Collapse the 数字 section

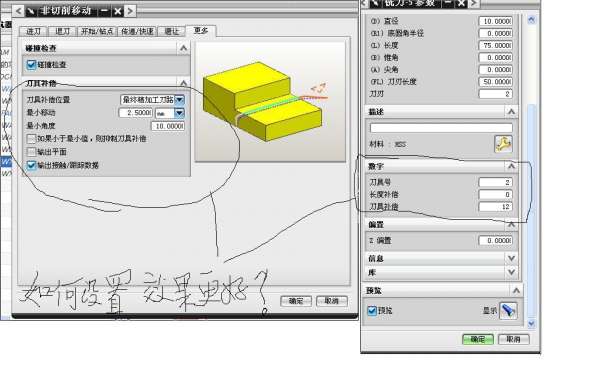[511, 166]
